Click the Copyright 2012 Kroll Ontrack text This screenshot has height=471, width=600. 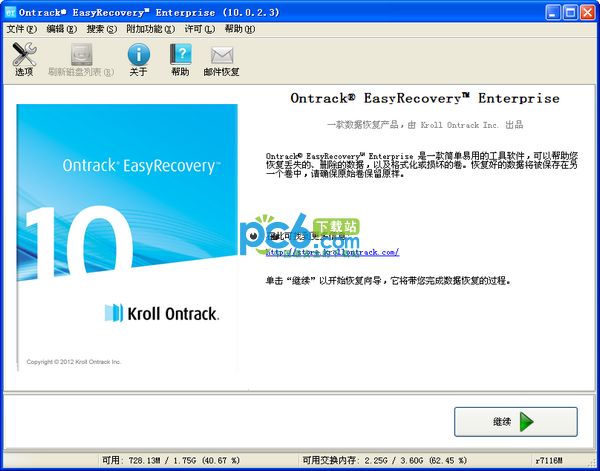[73, 362]
